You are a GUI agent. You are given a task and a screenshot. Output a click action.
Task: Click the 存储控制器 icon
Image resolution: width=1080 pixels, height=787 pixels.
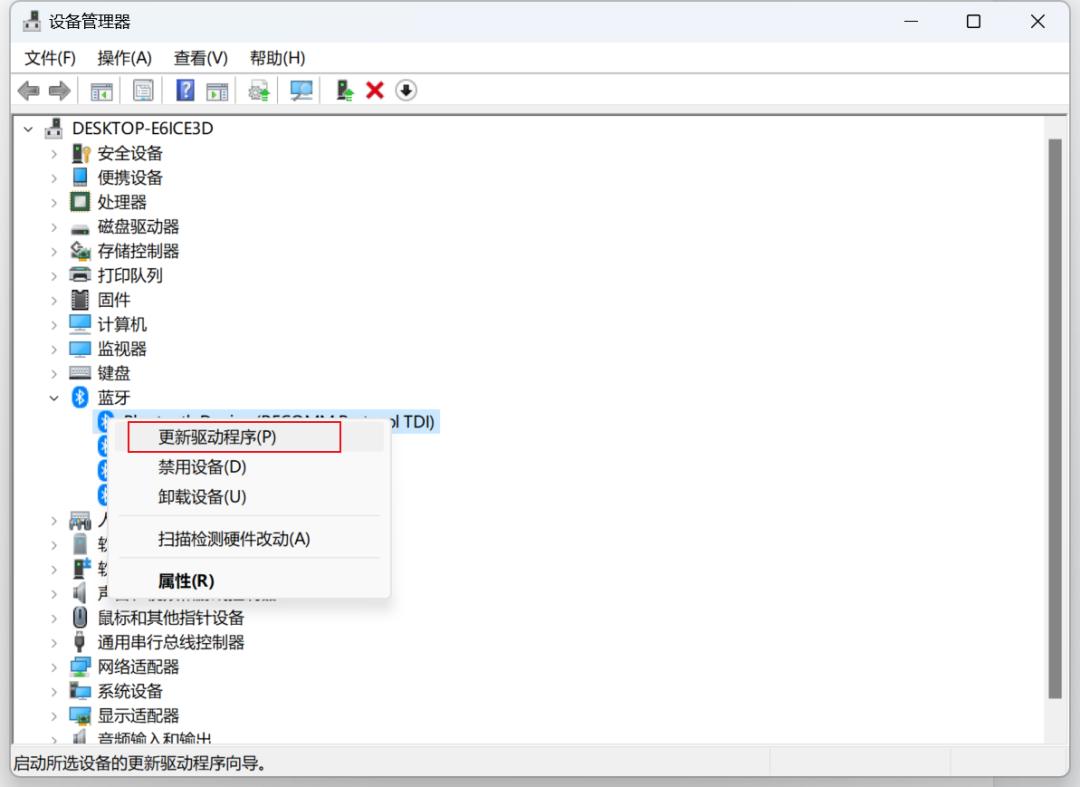(80, 251)
